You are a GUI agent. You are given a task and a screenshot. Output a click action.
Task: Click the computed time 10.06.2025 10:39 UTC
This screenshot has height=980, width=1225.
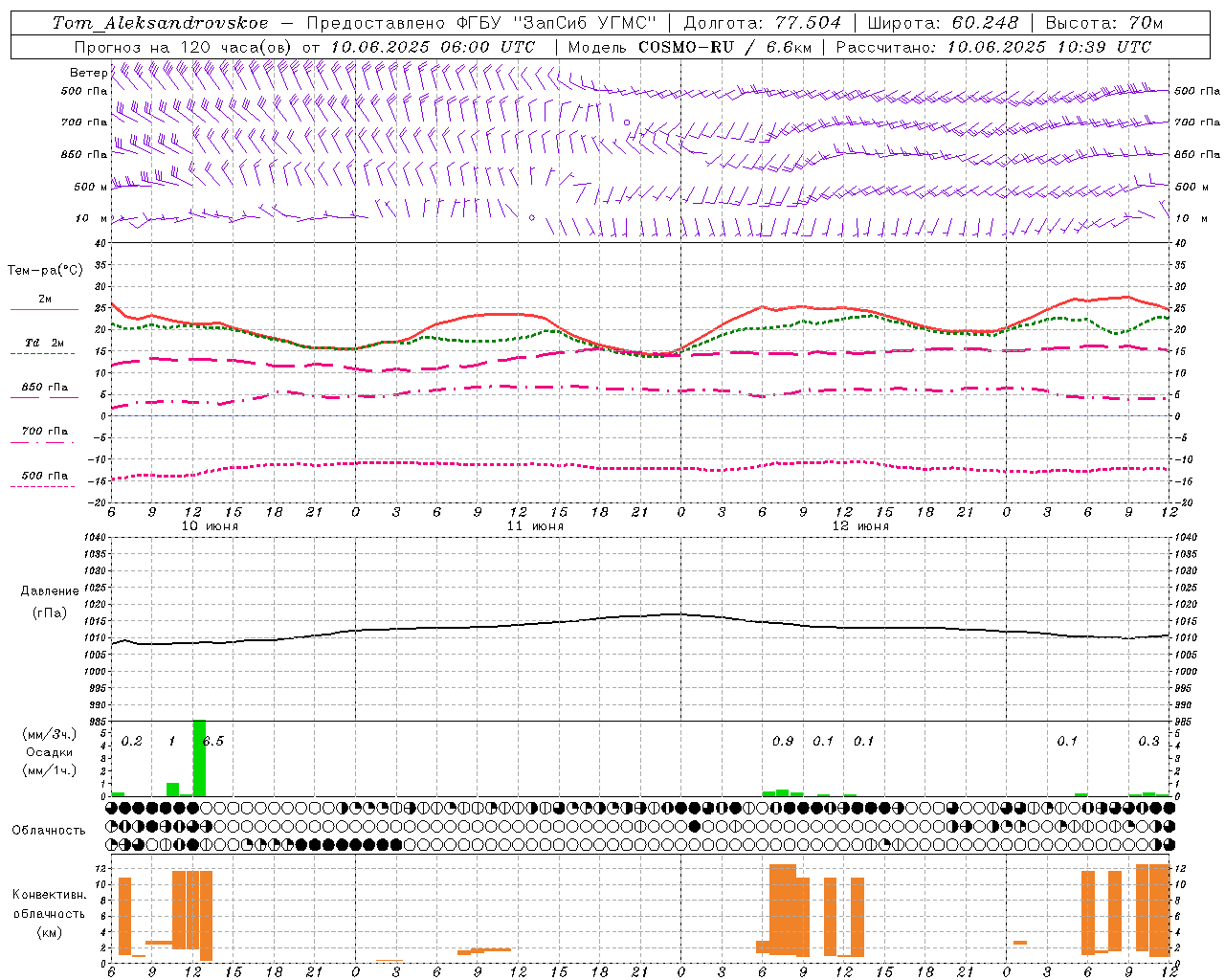pyautogui.click(x=1049, y=47)
